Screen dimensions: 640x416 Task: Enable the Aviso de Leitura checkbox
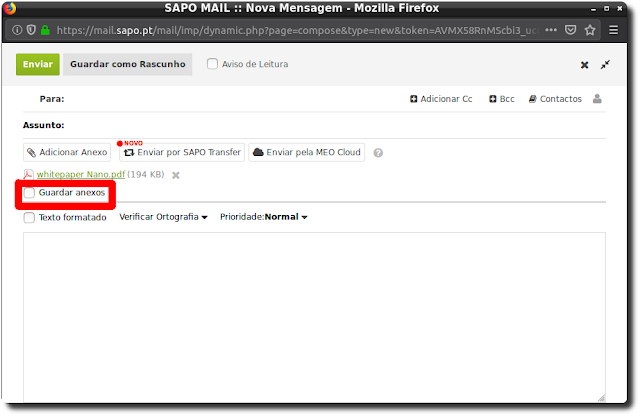pyautogui.click(x=212, y=64)
